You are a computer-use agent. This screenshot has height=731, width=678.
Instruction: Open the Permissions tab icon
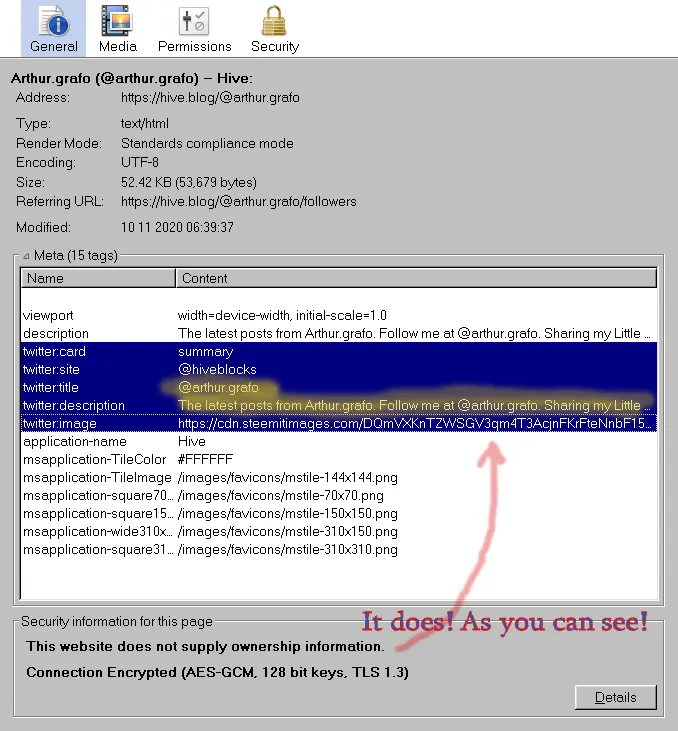194,28
